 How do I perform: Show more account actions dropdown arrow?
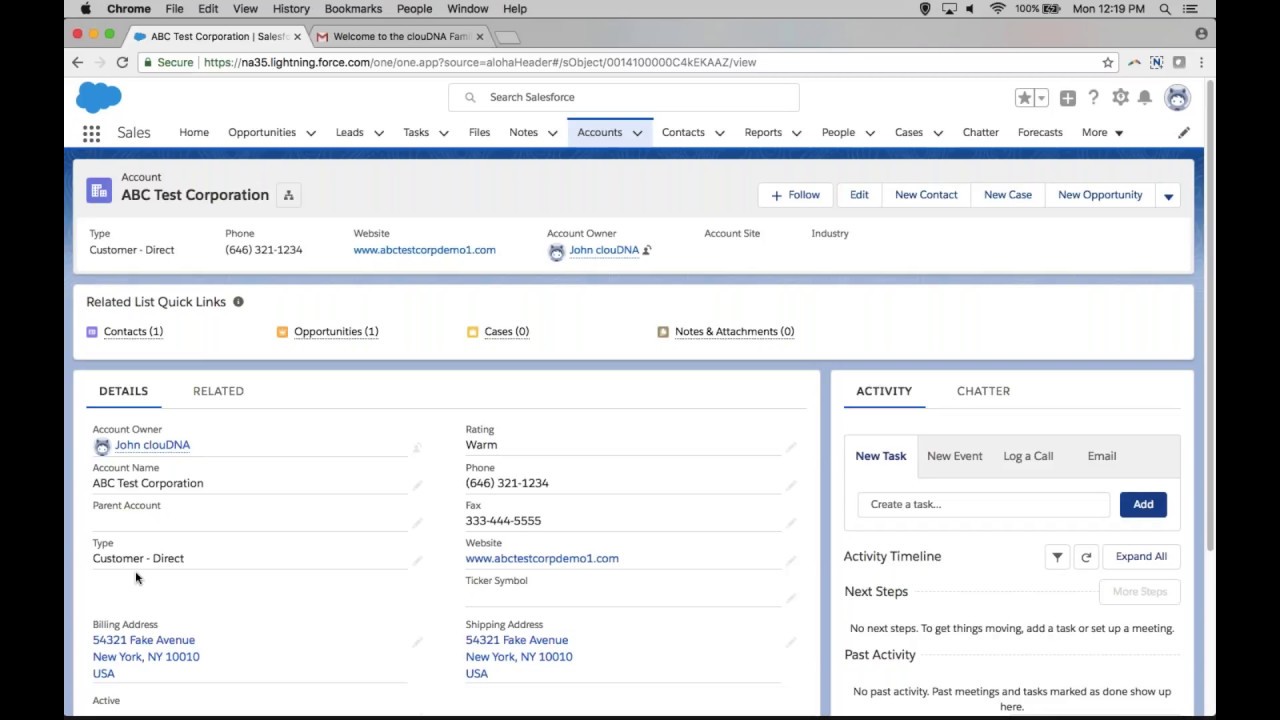coord(1168,195)
